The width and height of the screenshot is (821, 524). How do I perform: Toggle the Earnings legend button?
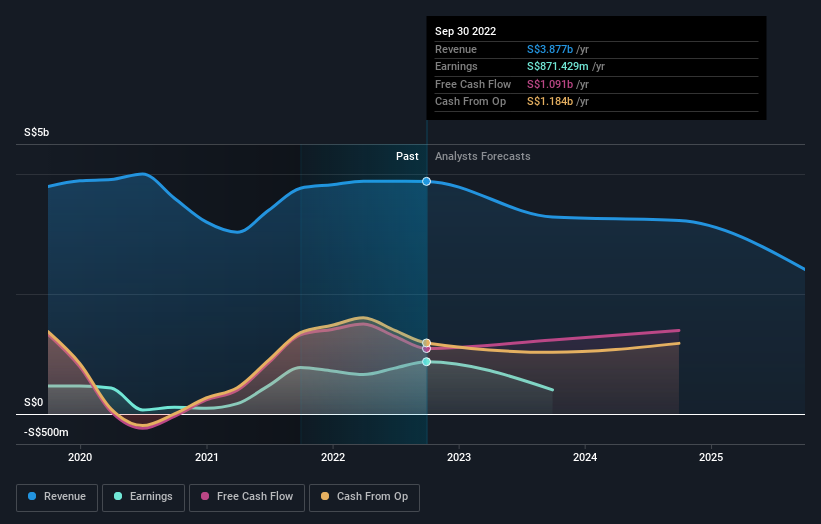[143, 497]
